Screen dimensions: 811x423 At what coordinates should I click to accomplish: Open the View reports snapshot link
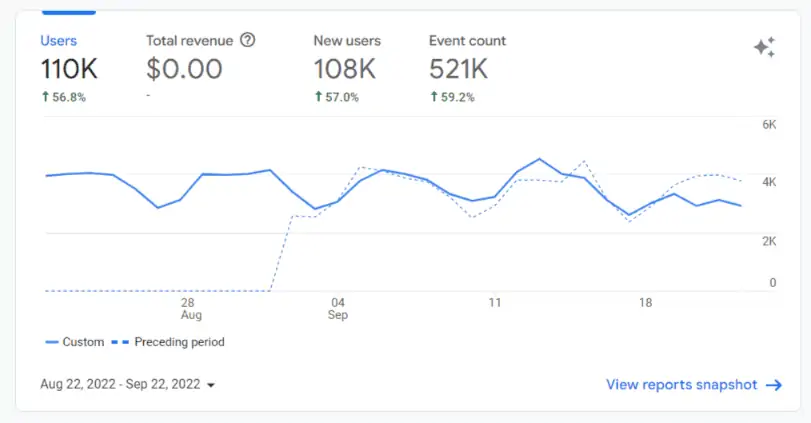tap(681, 385)
